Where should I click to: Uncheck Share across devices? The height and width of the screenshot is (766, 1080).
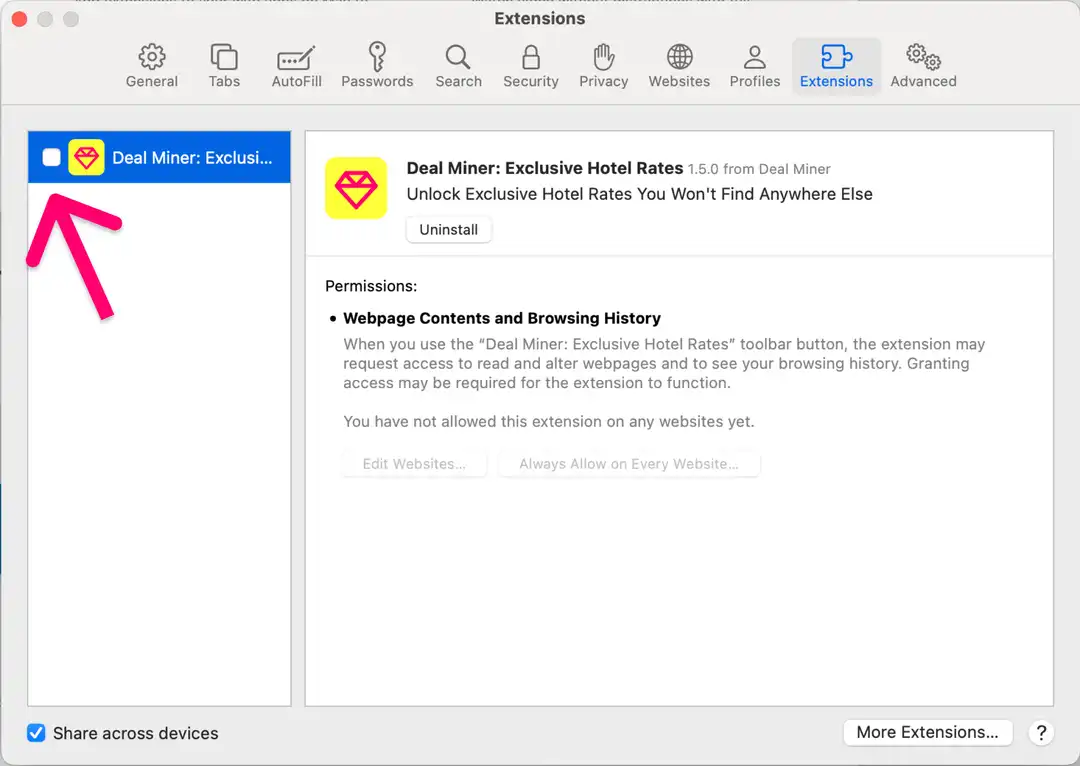click(x=36, y=732)
